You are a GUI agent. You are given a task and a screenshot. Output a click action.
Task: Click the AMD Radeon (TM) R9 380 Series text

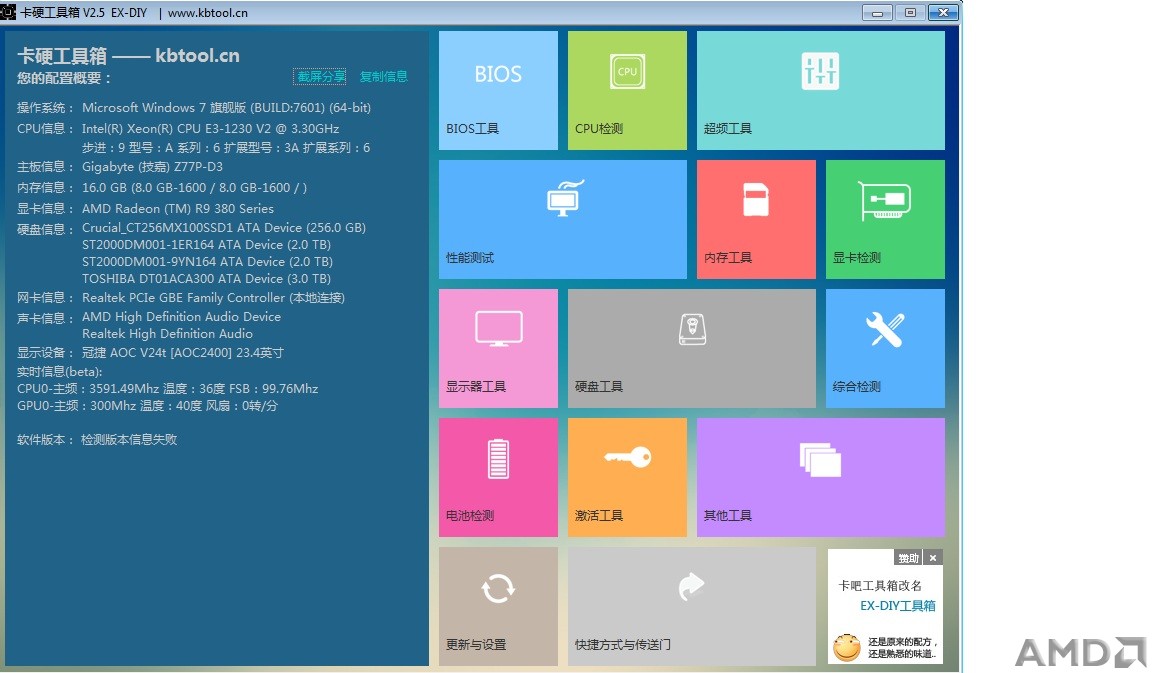point(178,209)
